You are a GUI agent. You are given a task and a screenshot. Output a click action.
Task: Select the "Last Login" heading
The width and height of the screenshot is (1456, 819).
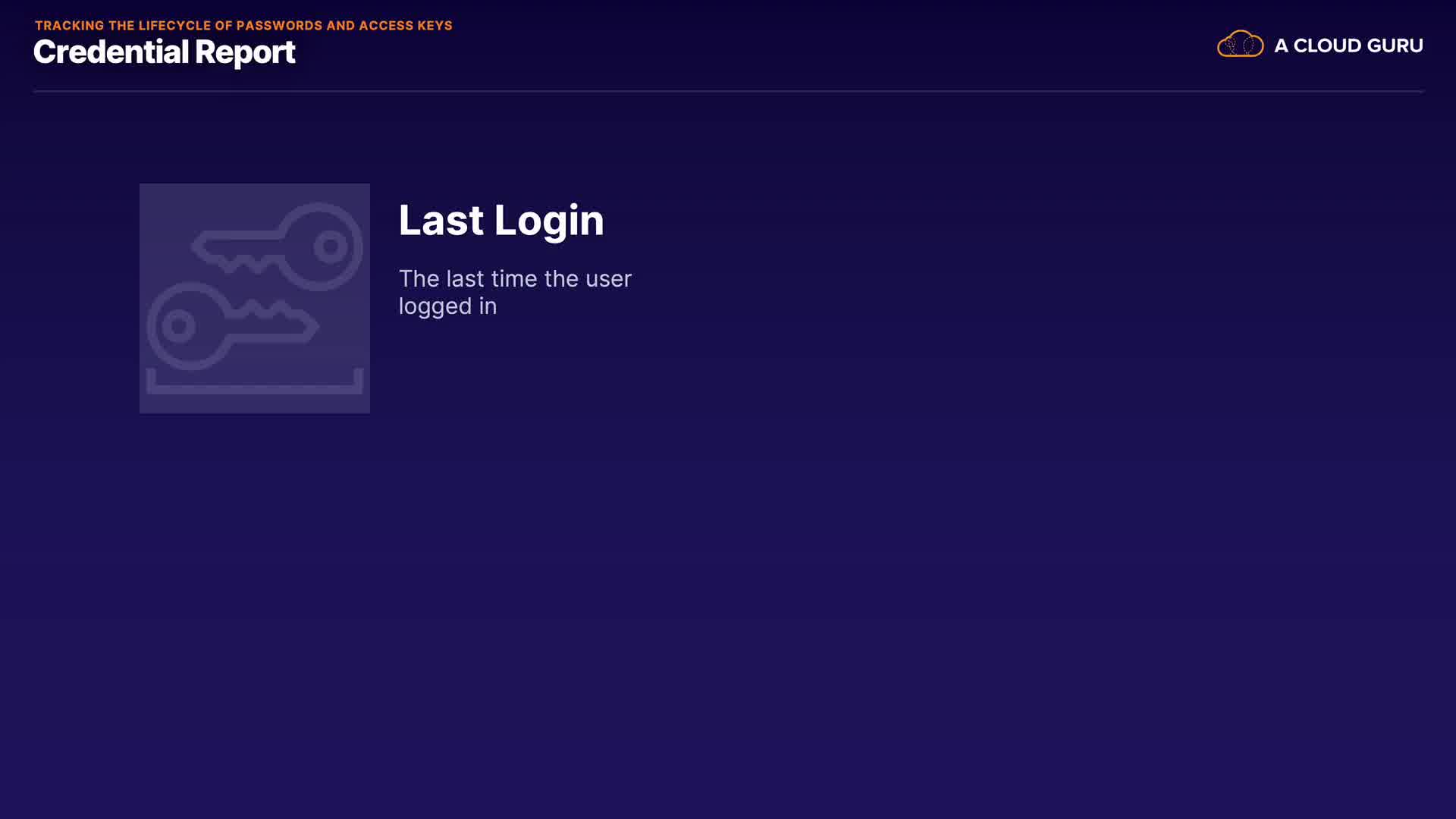coord(501,221)
